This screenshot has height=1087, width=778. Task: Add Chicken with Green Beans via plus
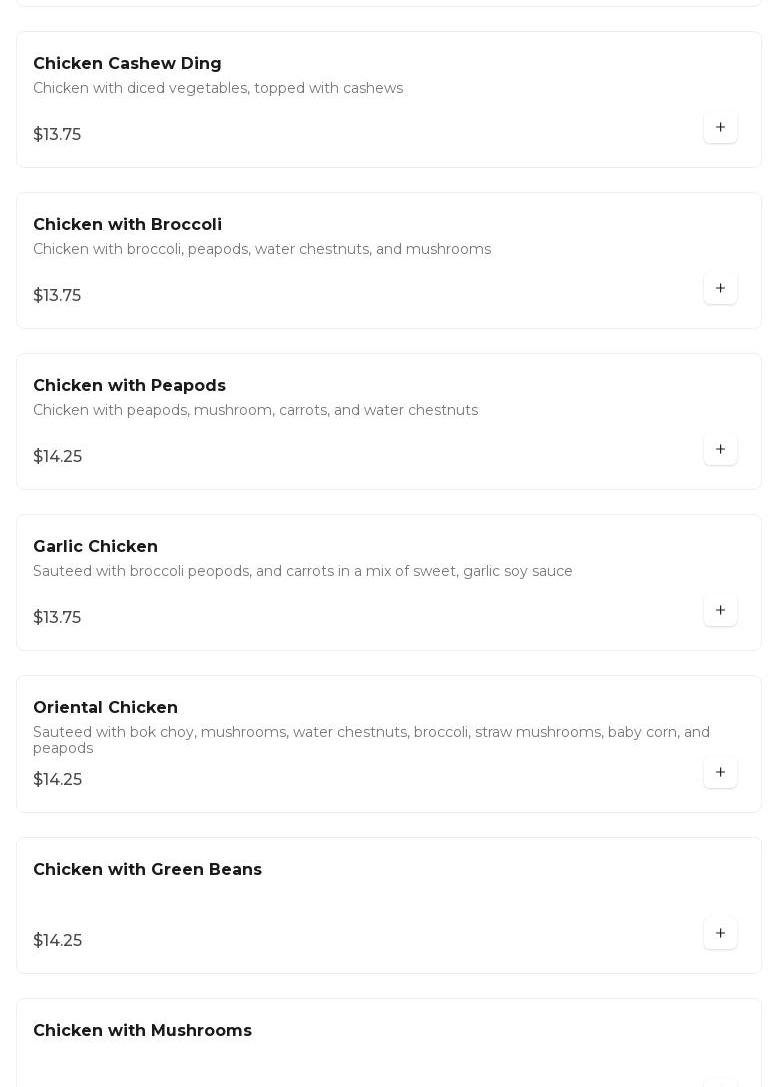(720, 932)
